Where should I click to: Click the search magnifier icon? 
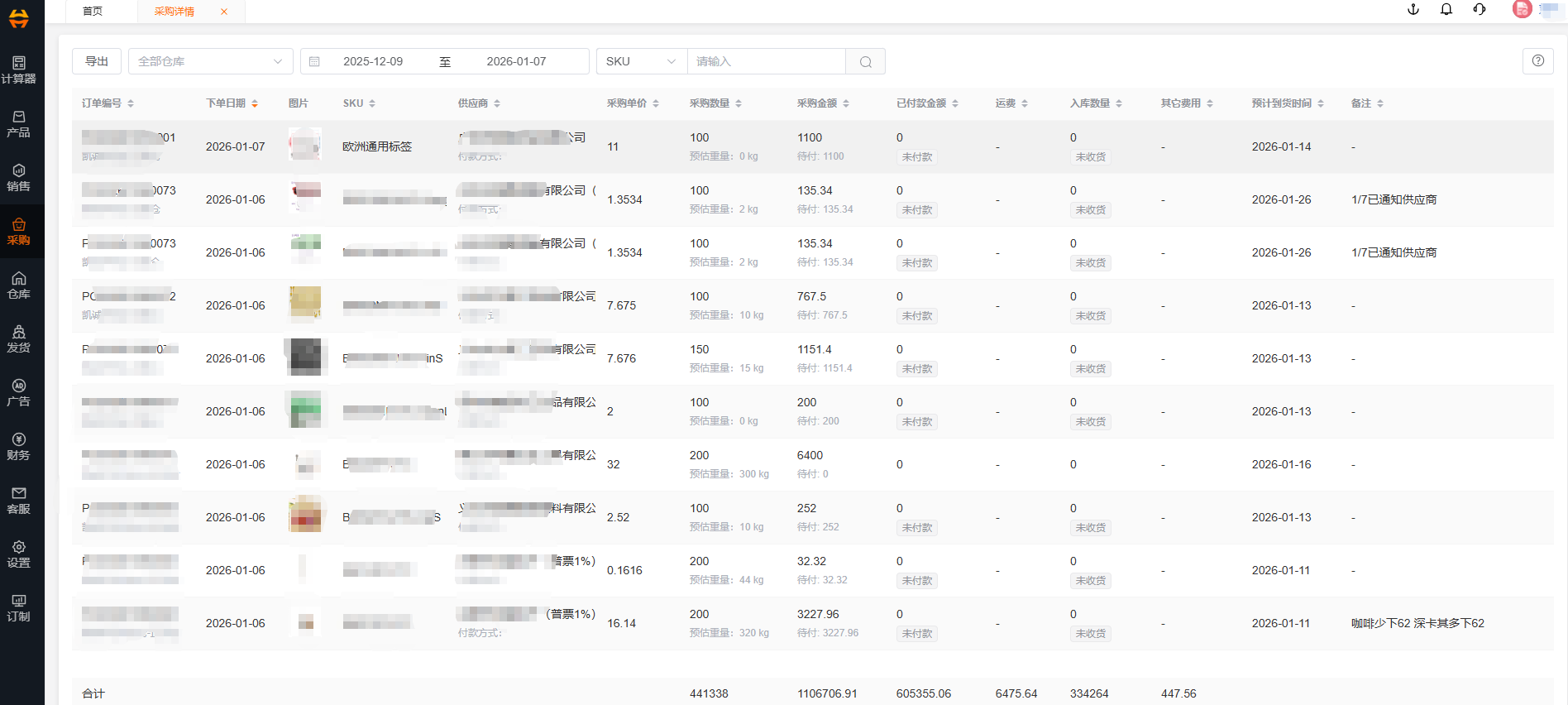pyautogui.click(x=865, y=62)
